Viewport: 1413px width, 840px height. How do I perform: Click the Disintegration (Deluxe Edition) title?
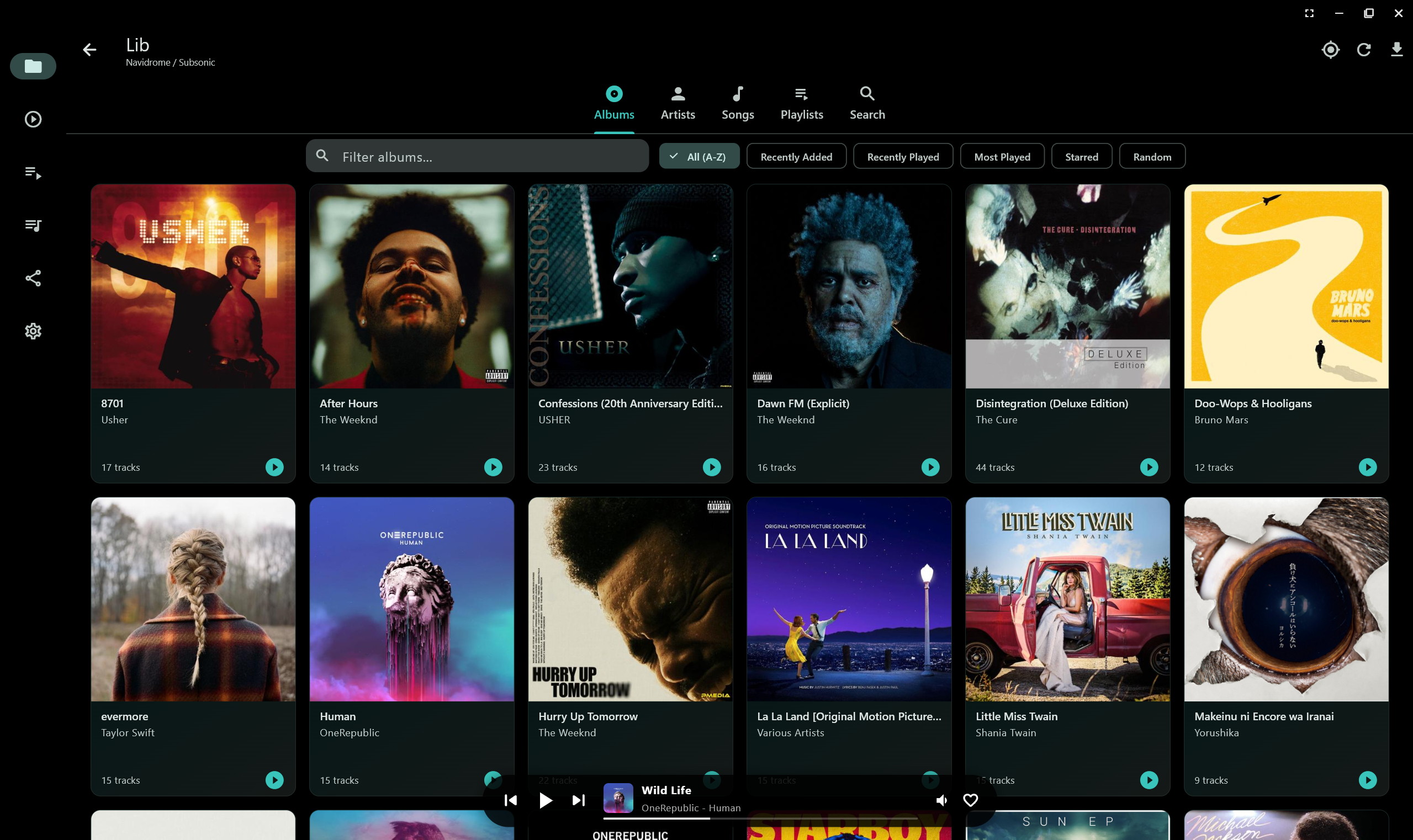1052,403
